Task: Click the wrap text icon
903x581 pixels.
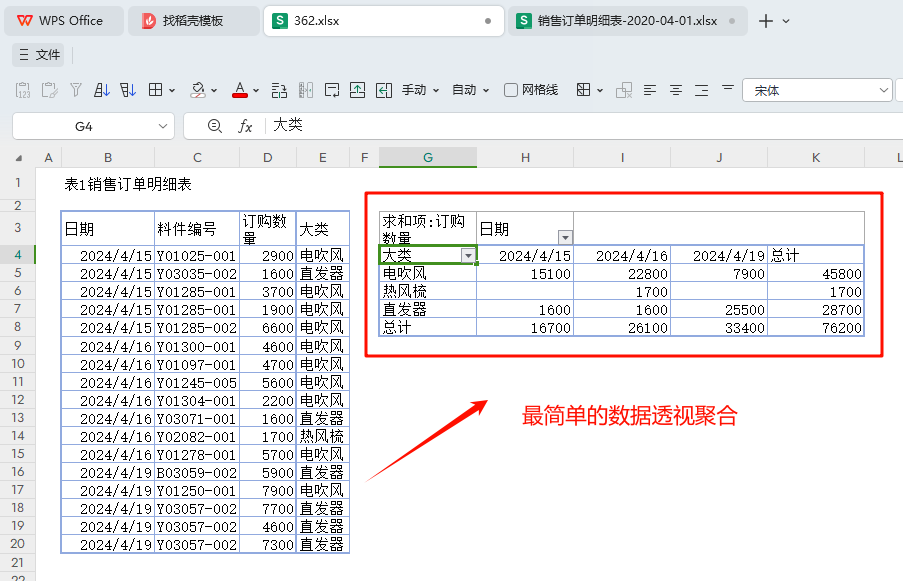Action: click(x=332, y=90)
